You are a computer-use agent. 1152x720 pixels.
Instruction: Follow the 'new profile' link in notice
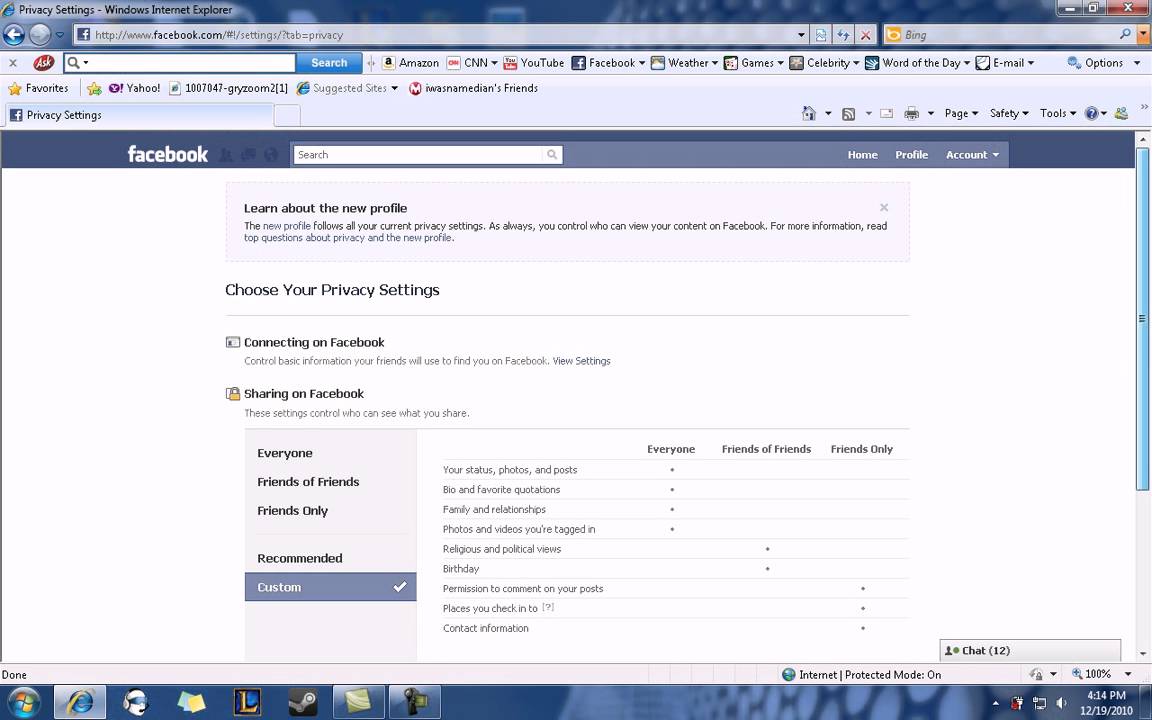287,226
